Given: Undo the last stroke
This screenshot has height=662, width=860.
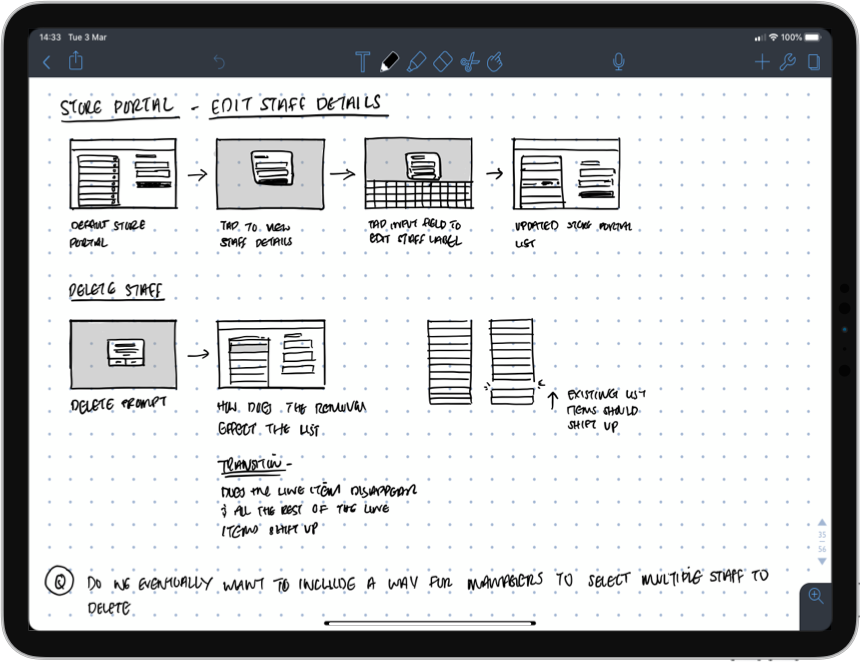Looking at the screenshot, I should click(x=219, y=62).
